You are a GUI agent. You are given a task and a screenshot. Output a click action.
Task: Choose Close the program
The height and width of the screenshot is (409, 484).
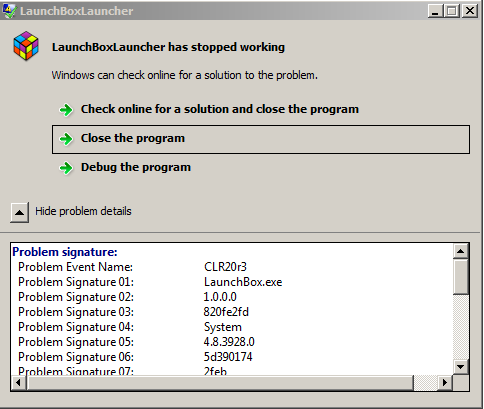pos(261,139)
